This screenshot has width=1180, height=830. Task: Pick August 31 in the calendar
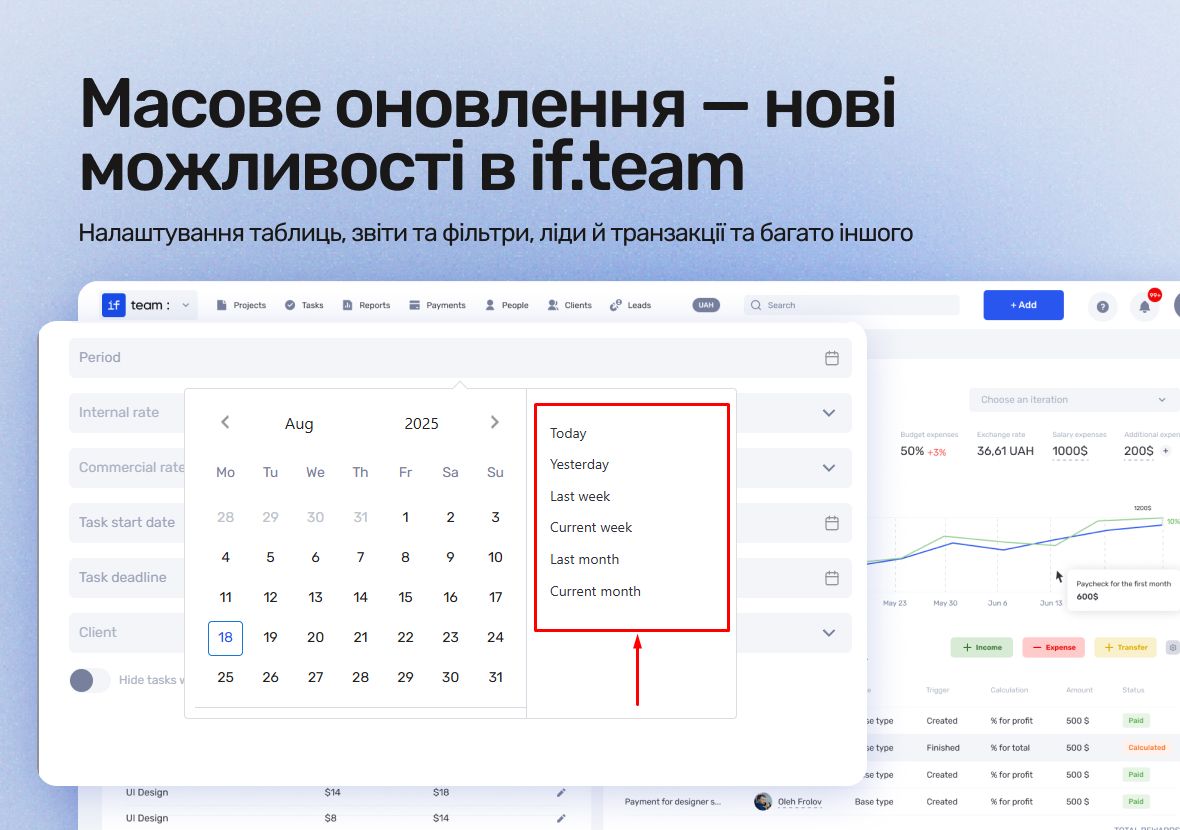click(x=495, y=677)
